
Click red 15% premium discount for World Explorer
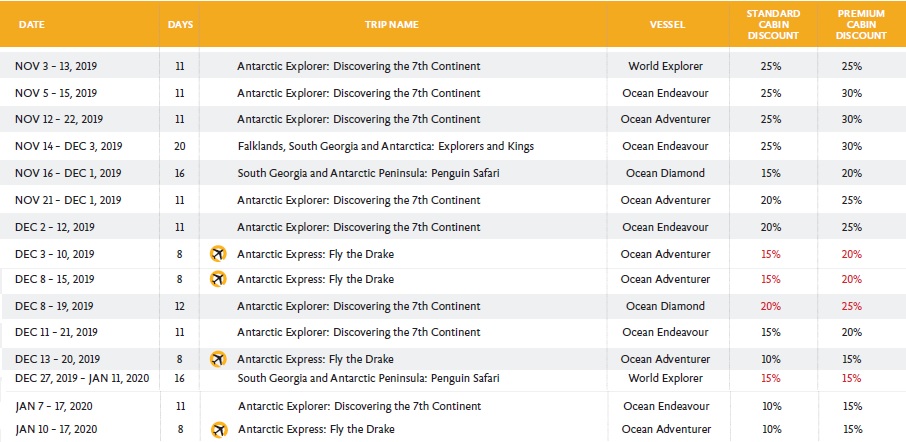coord(851,379)
